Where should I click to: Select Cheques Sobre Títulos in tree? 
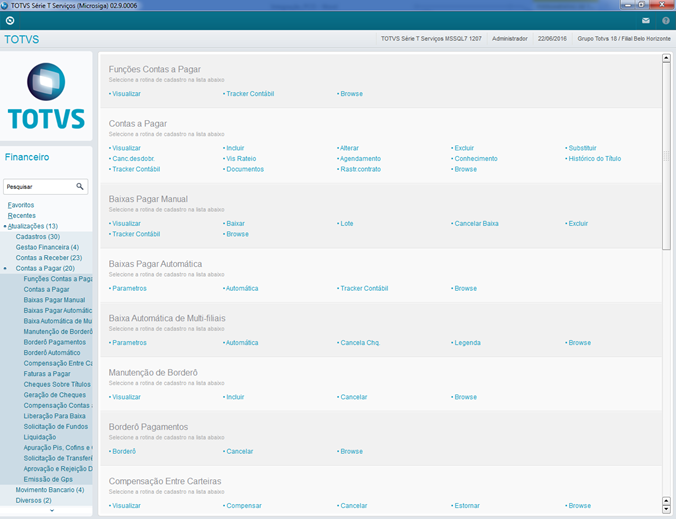(57, 385)
